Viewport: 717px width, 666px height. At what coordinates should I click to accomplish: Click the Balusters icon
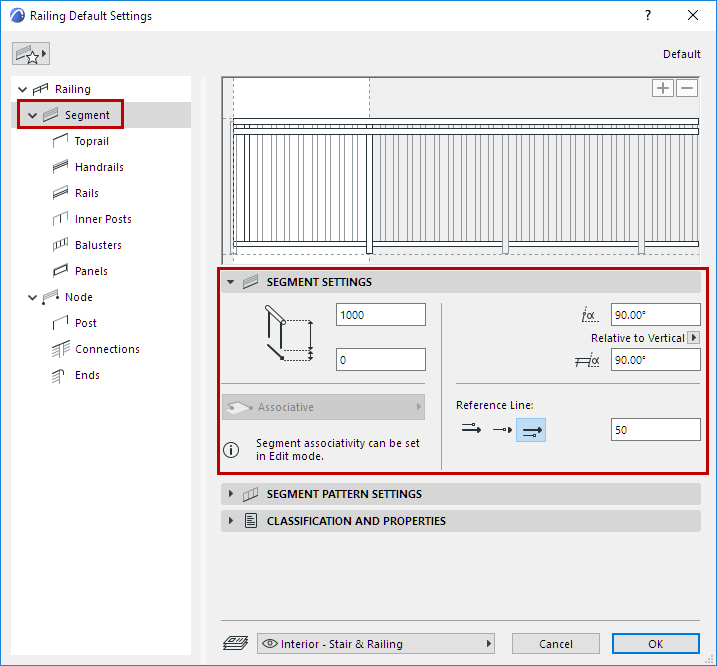click(60, 245)
